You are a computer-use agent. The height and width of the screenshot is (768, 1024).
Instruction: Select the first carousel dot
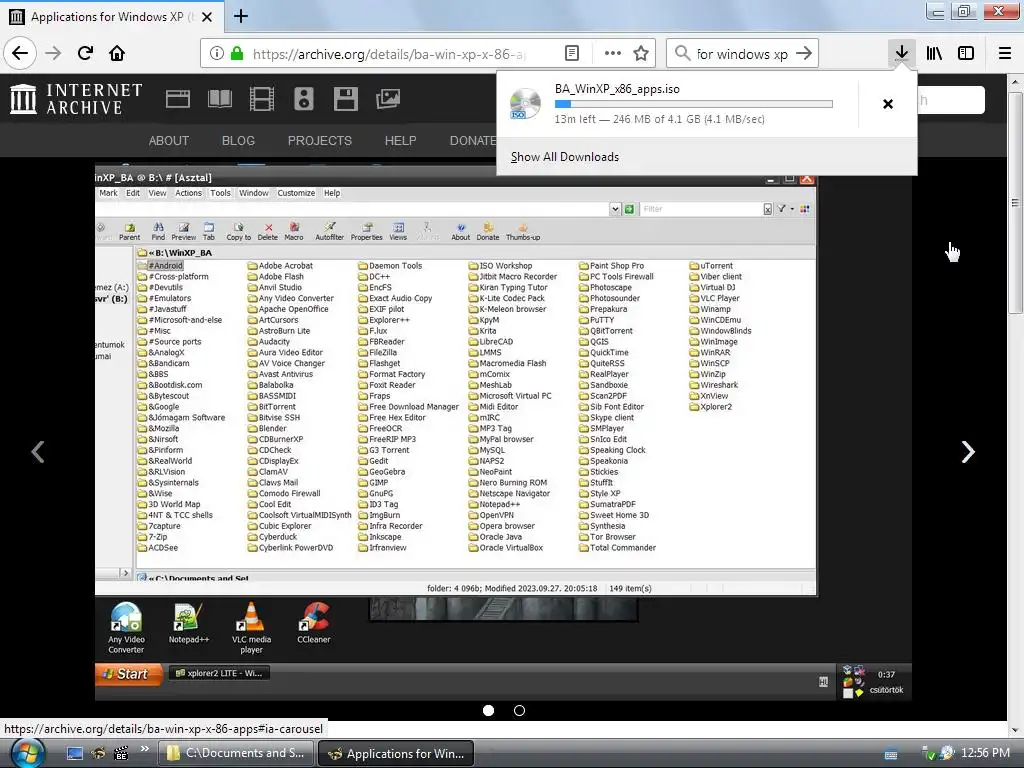click(x=488, y=711)
